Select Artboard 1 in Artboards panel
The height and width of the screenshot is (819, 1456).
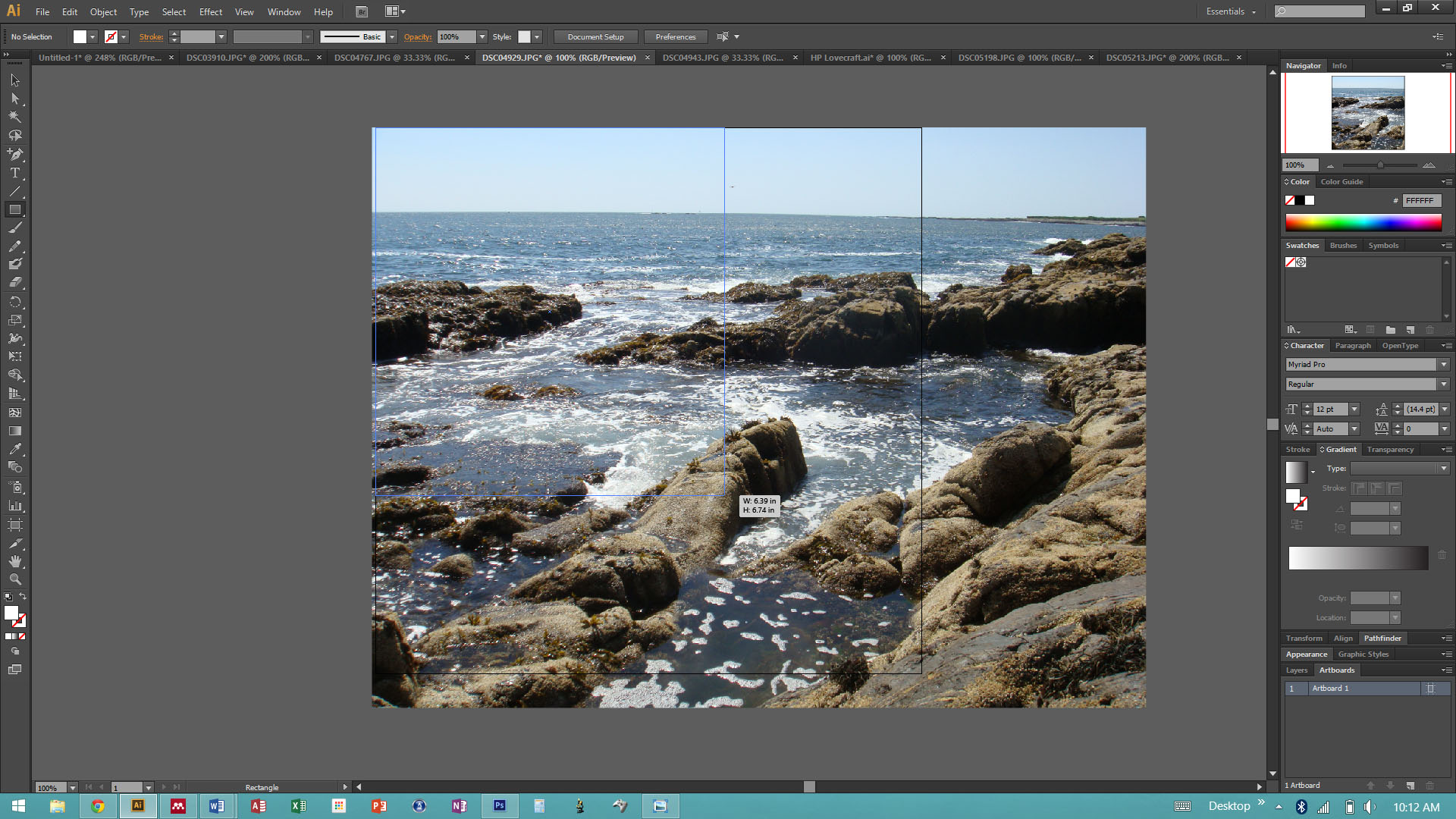(1367, 689)
